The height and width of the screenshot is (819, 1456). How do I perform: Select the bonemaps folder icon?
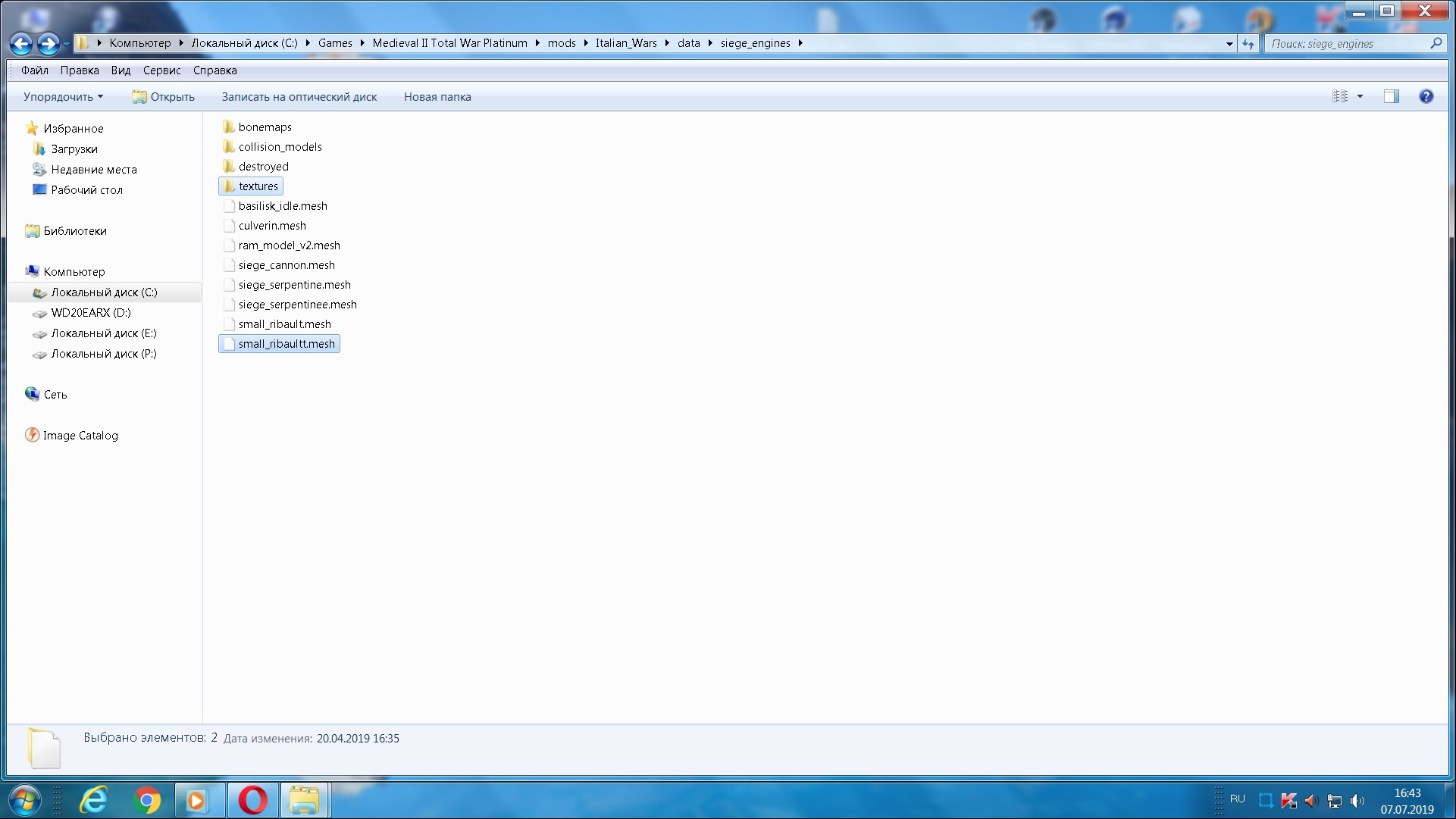[x=228, y=127]
